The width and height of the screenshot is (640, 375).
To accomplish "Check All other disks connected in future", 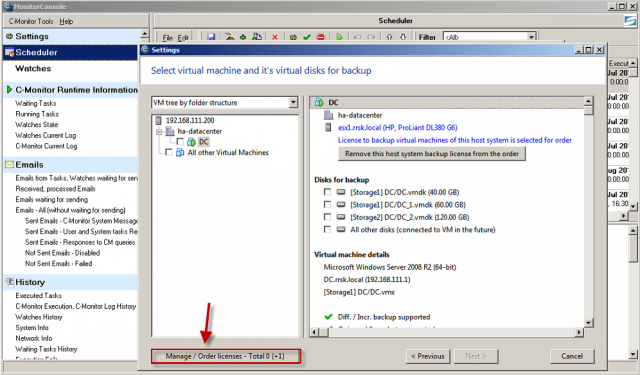I will pos(327,229).
